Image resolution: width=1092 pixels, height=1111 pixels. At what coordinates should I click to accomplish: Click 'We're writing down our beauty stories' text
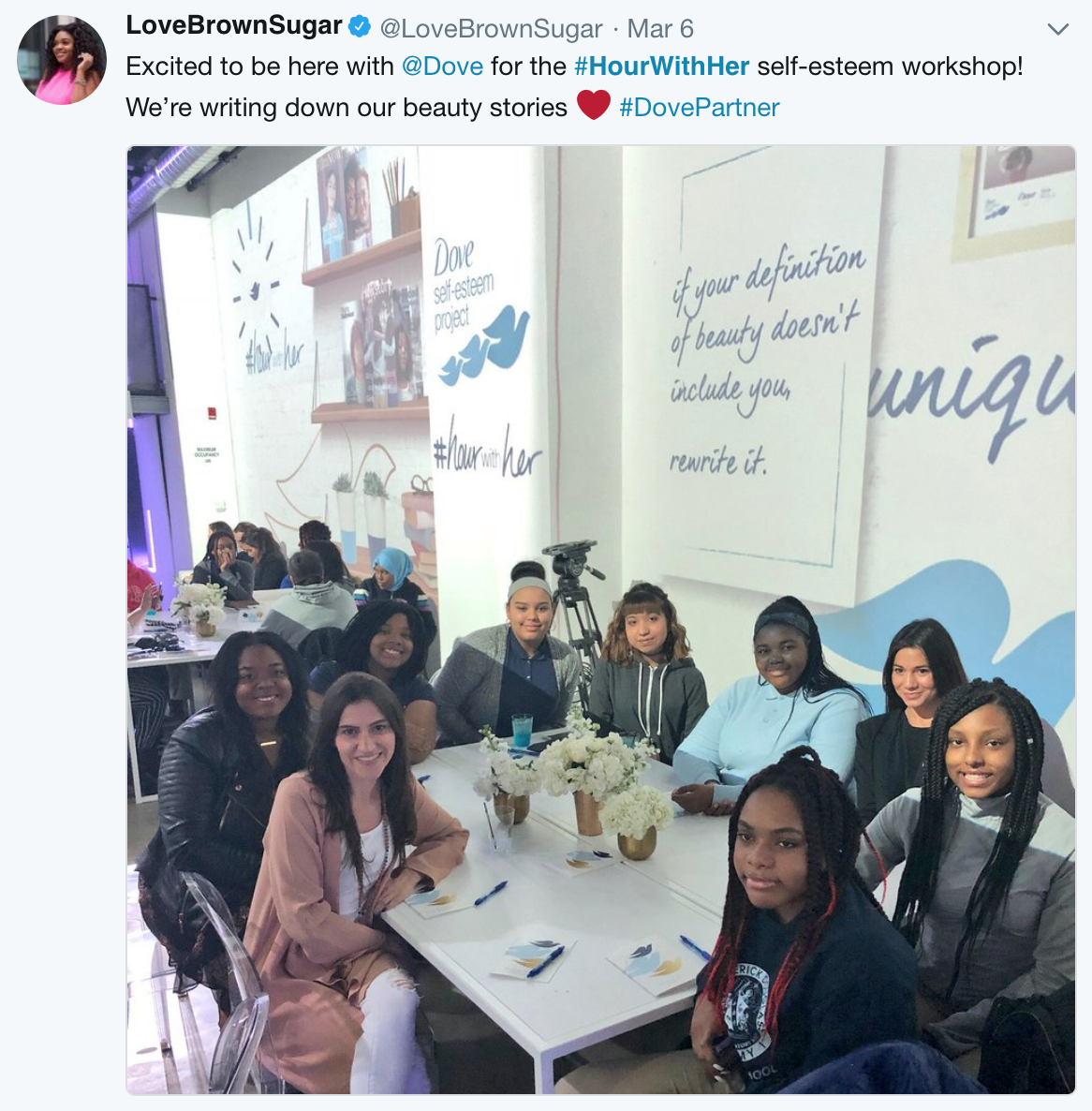pos(347,107)
